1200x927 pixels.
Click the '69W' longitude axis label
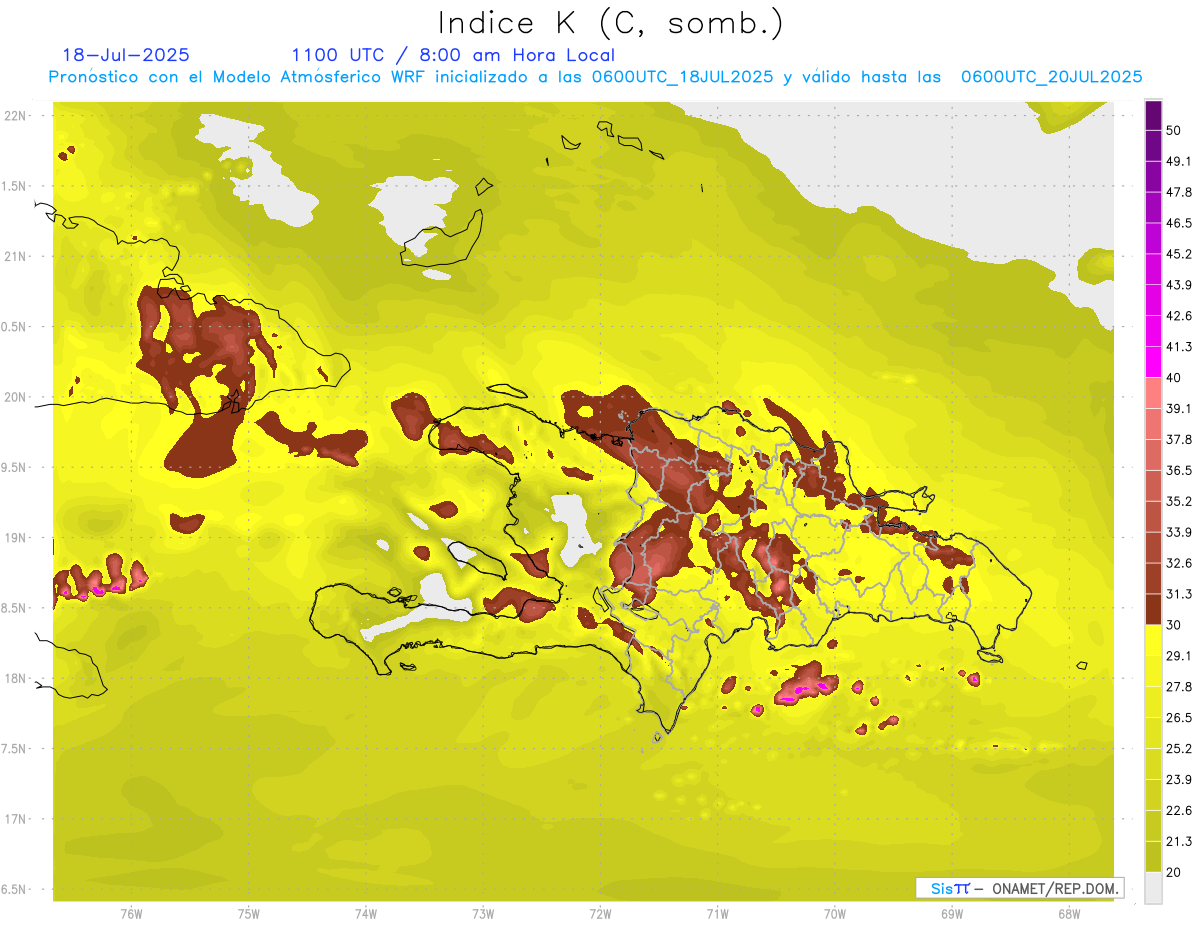[952, 914]
